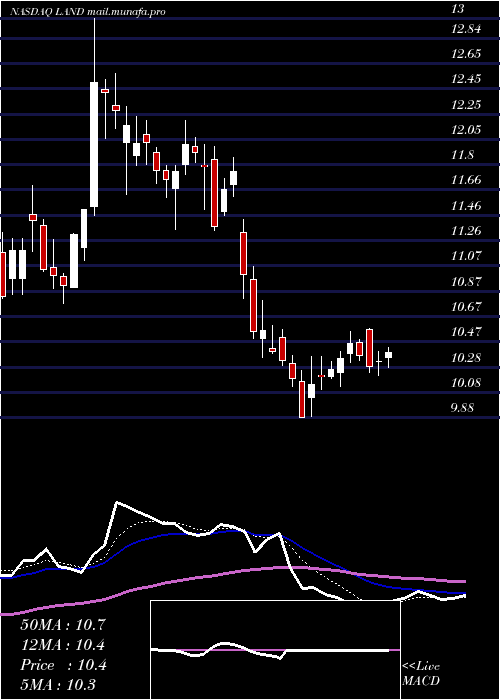Click the price axis label 12.65

click(467, 54)
